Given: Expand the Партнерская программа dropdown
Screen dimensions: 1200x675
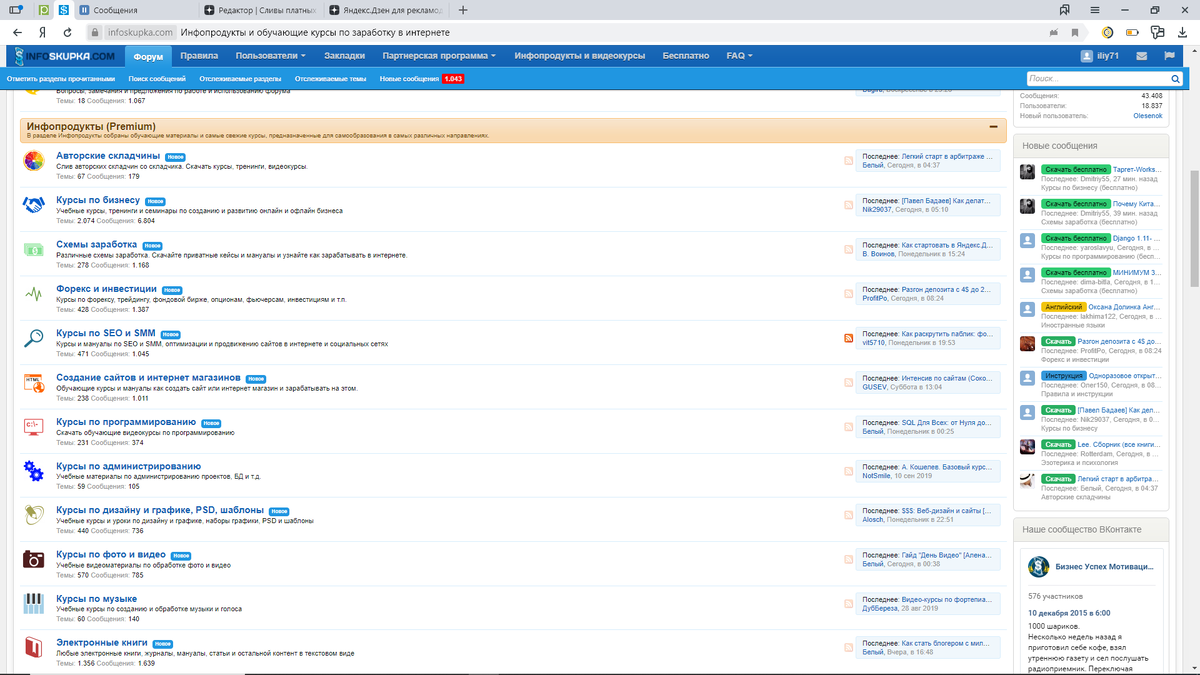Looking at the screenshot, I should 439,56.
